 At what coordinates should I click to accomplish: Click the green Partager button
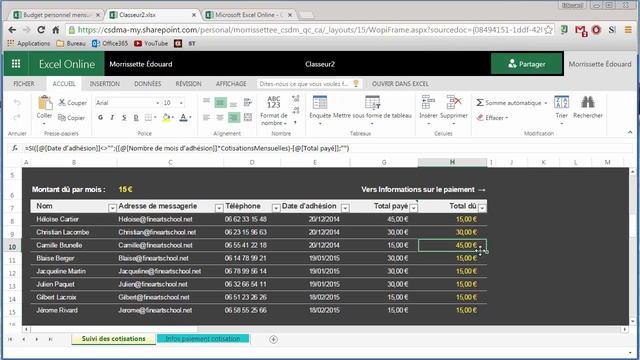click(527, 64)
